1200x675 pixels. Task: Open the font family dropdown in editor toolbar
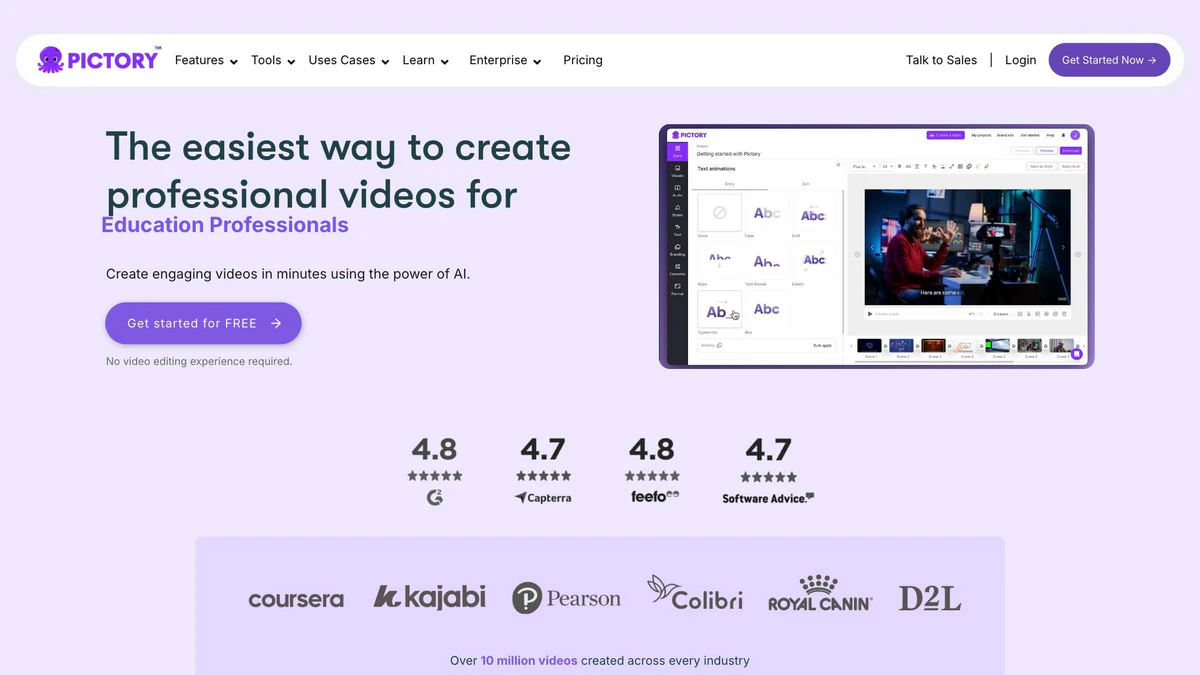(x=865, y=166)
